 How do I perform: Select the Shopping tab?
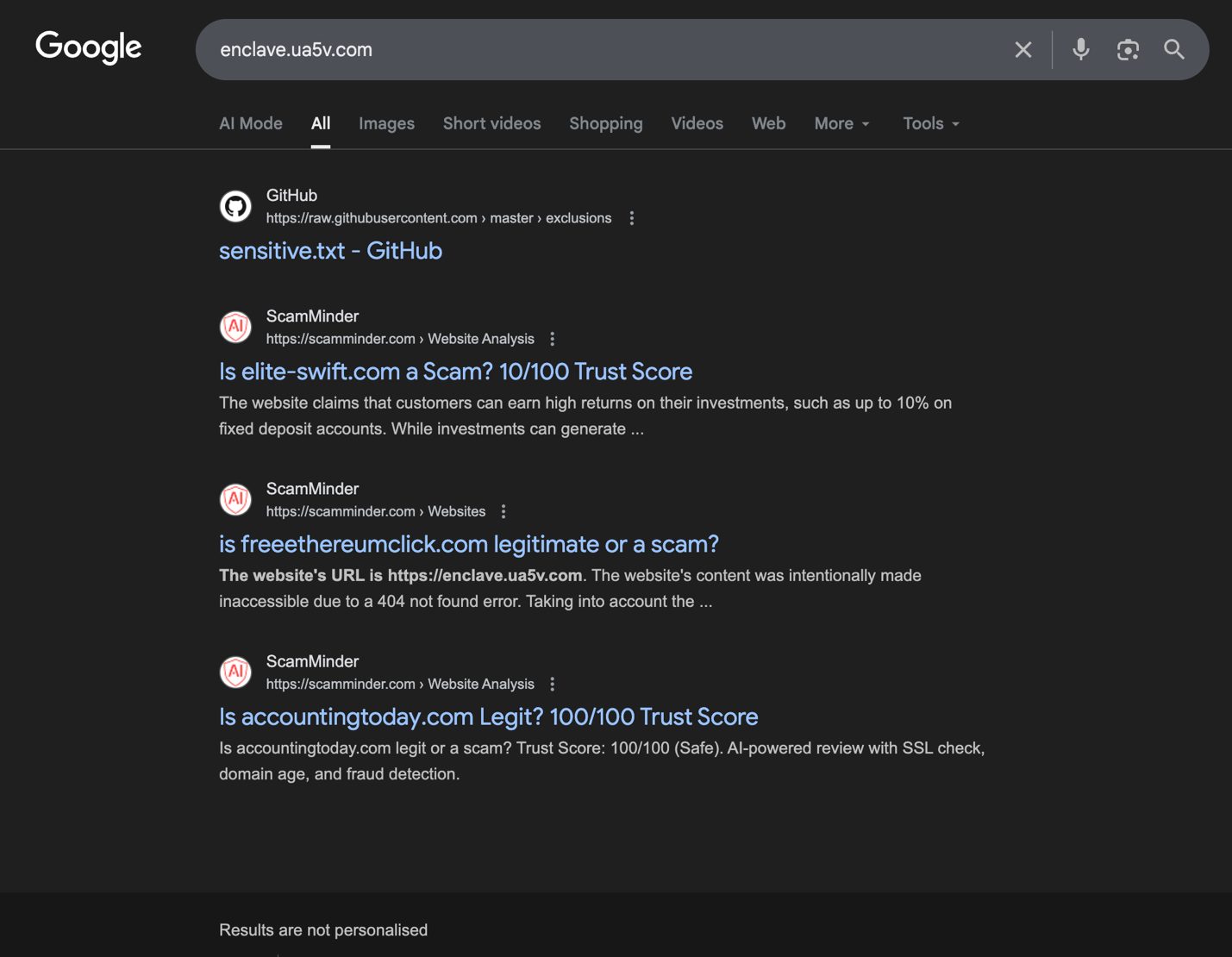pyautogui.click(x=605, y=123)
